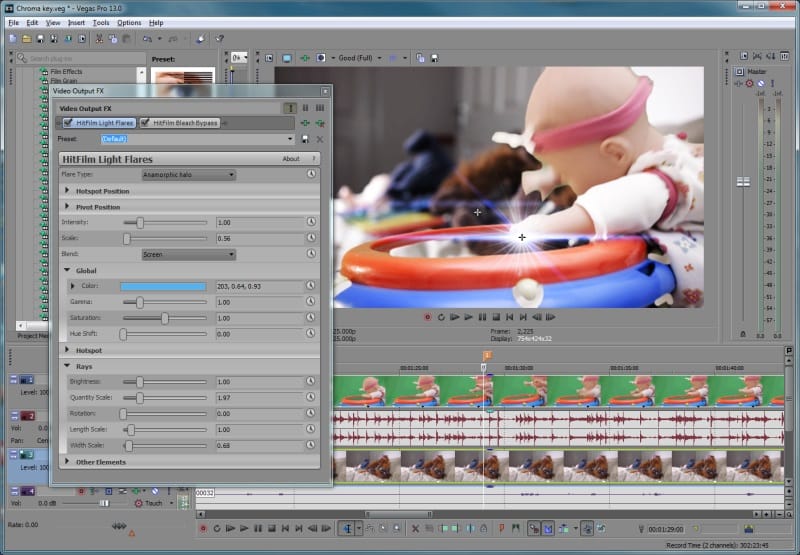Image resolution: width=800 pixels, height=555 pixels.
Task: Toggle the loop playback button in the bottom transport
Action: [217, 528]
